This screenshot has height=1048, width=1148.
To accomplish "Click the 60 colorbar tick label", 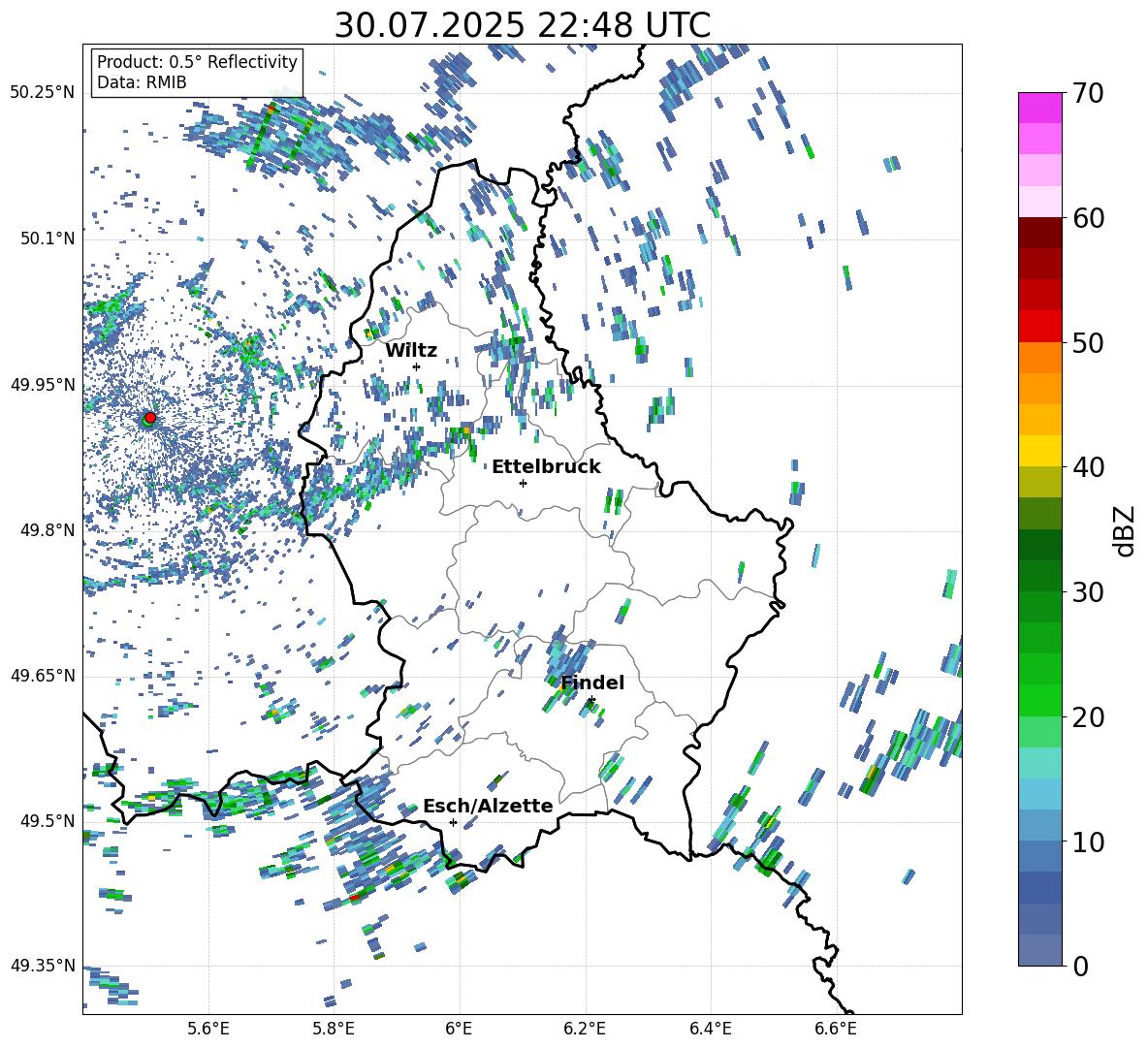I will click(x=1088, y=218).
